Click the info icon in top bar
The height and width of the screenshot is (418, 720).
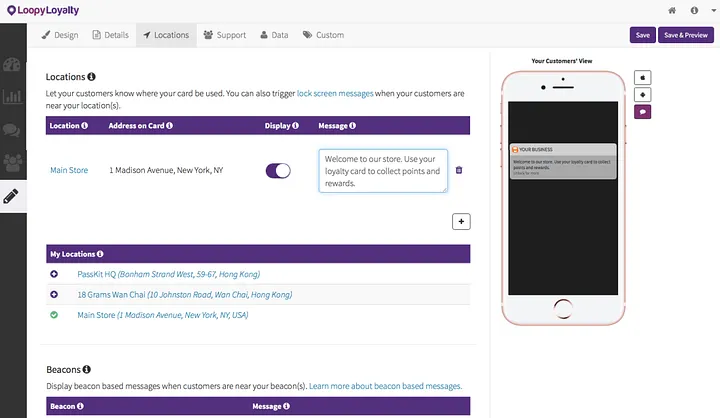[x=694, y=11]
